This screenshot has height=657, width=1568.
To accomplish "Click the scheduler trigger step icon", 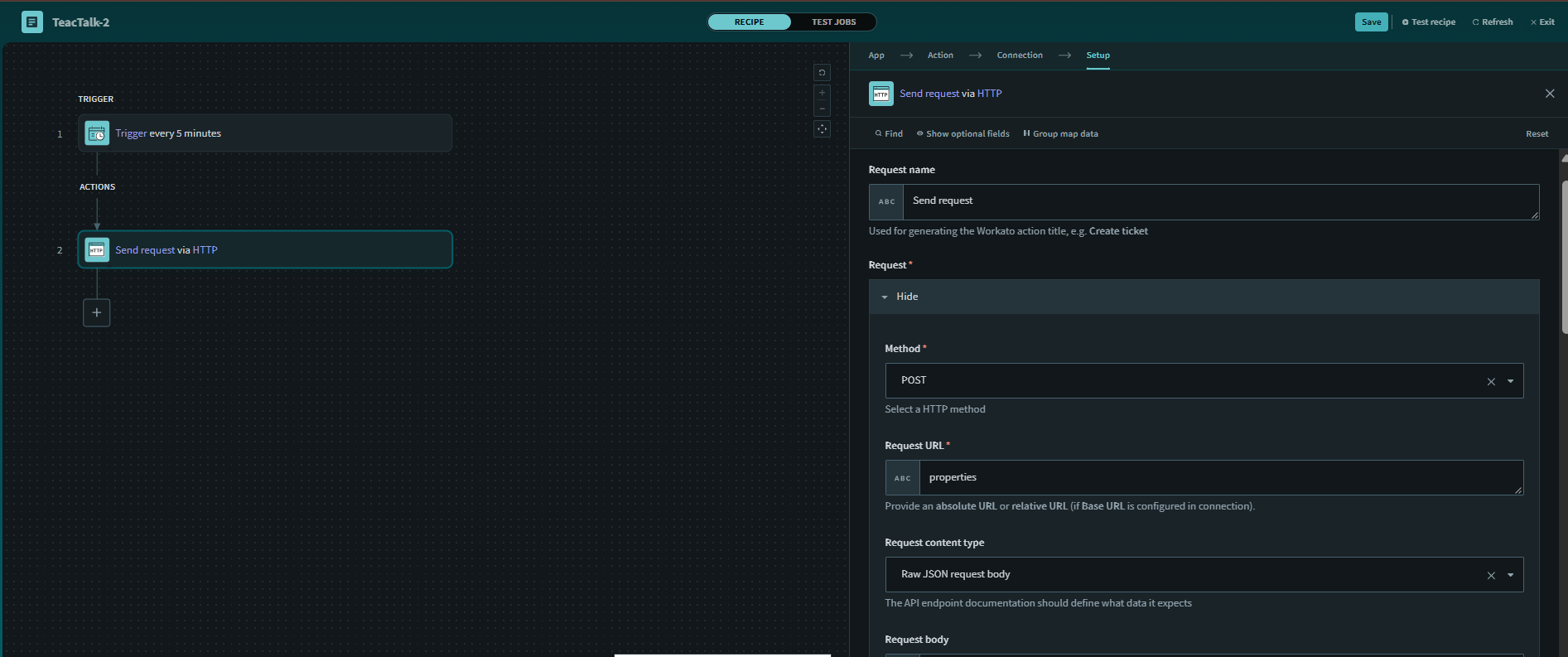I will 97,133.
